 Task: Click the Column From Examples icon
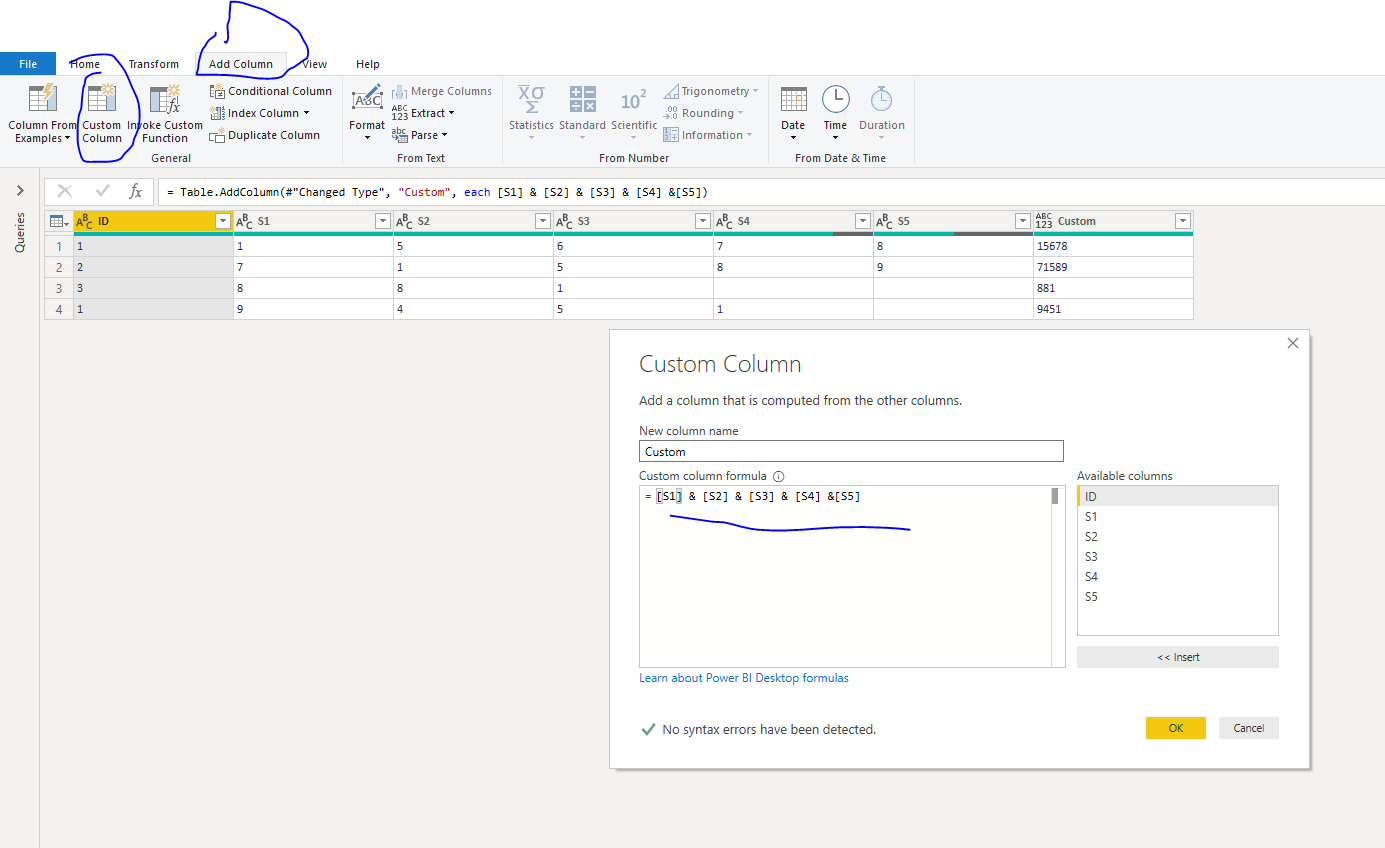pyautogui.click(x=42, y=99)
